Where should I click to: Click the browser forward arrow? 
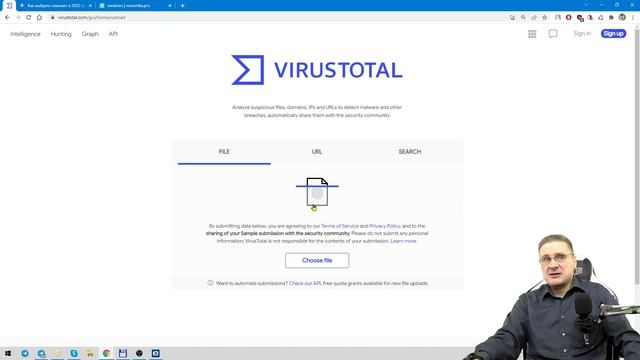click(18, 18)
